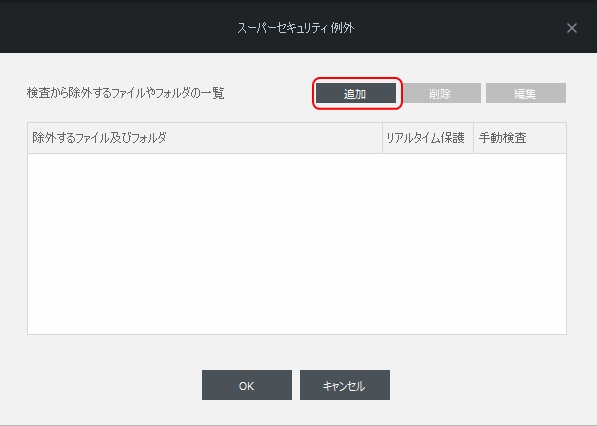Click the grayed 編集 button

click(x=526, y=93)
